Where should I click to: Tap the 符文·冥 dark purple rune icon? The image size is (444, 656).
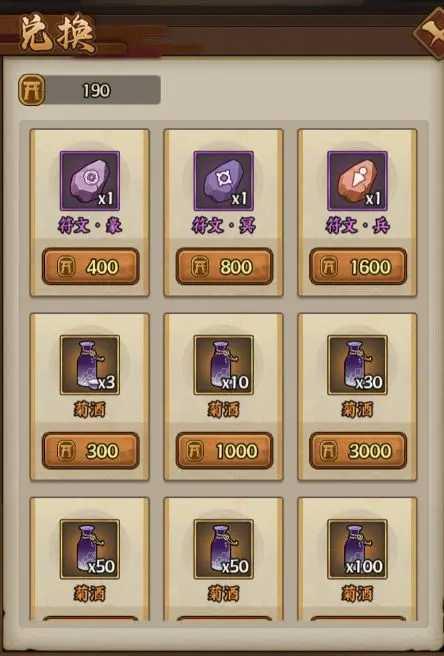point(223,181)
